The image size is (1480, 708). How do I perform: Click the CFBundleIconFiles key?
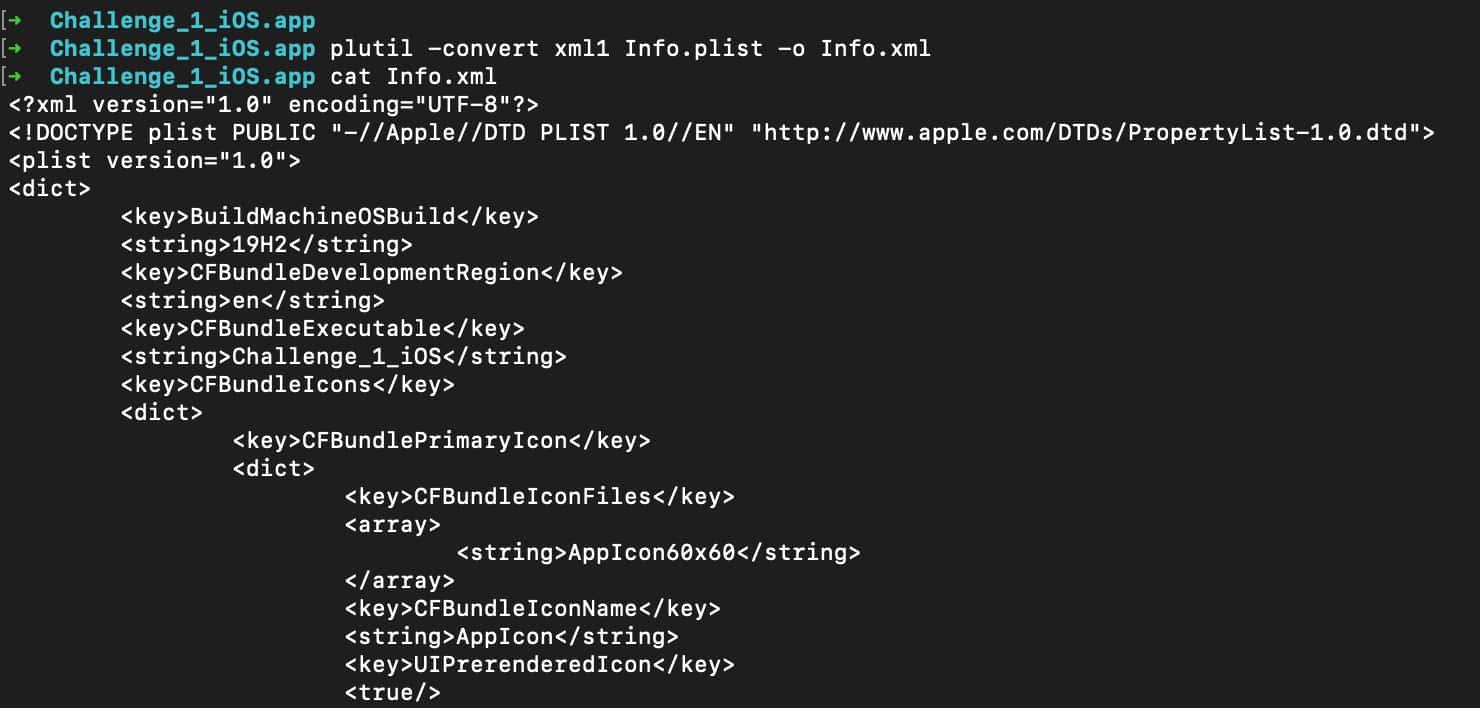coord(540,496)
